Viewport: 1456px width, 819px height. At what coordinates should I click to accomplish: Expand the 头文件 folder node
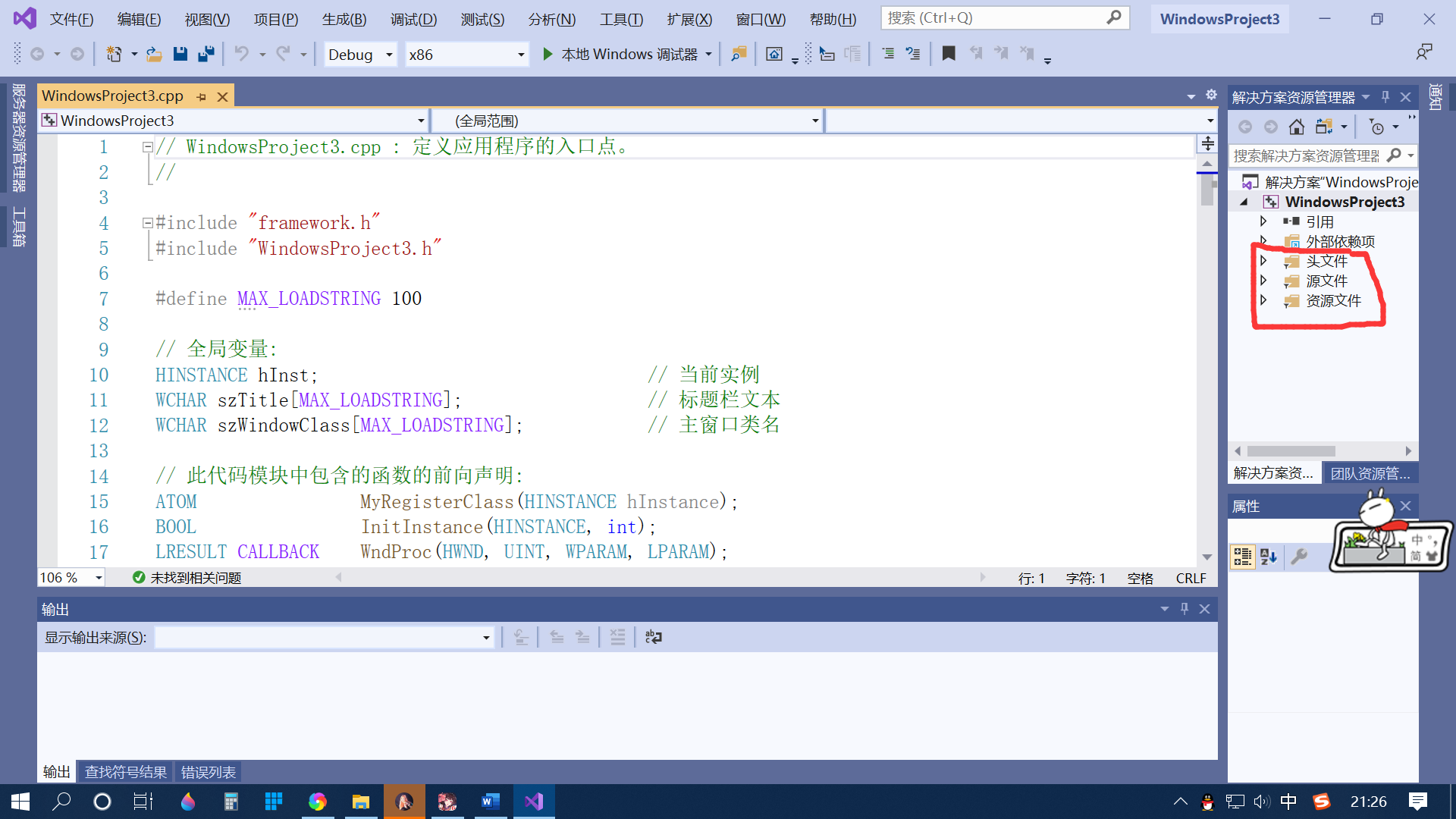pyautogui.click(x=1263, y=261)
